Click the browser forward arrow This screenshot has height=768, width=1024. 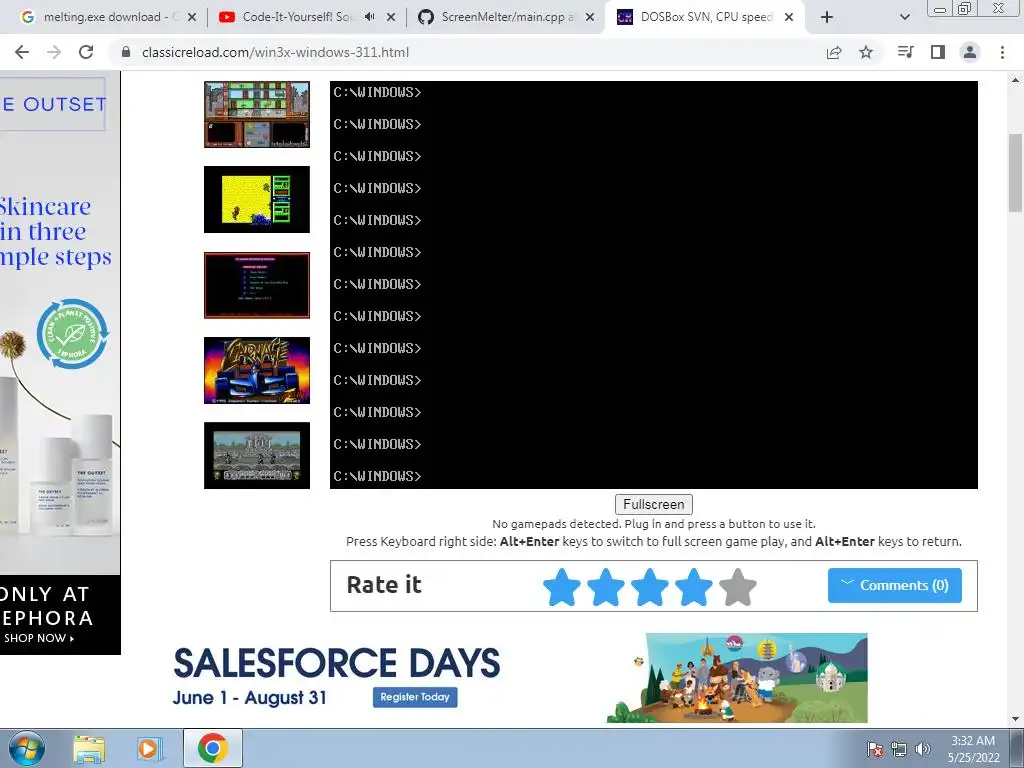(x=54, y=52)
